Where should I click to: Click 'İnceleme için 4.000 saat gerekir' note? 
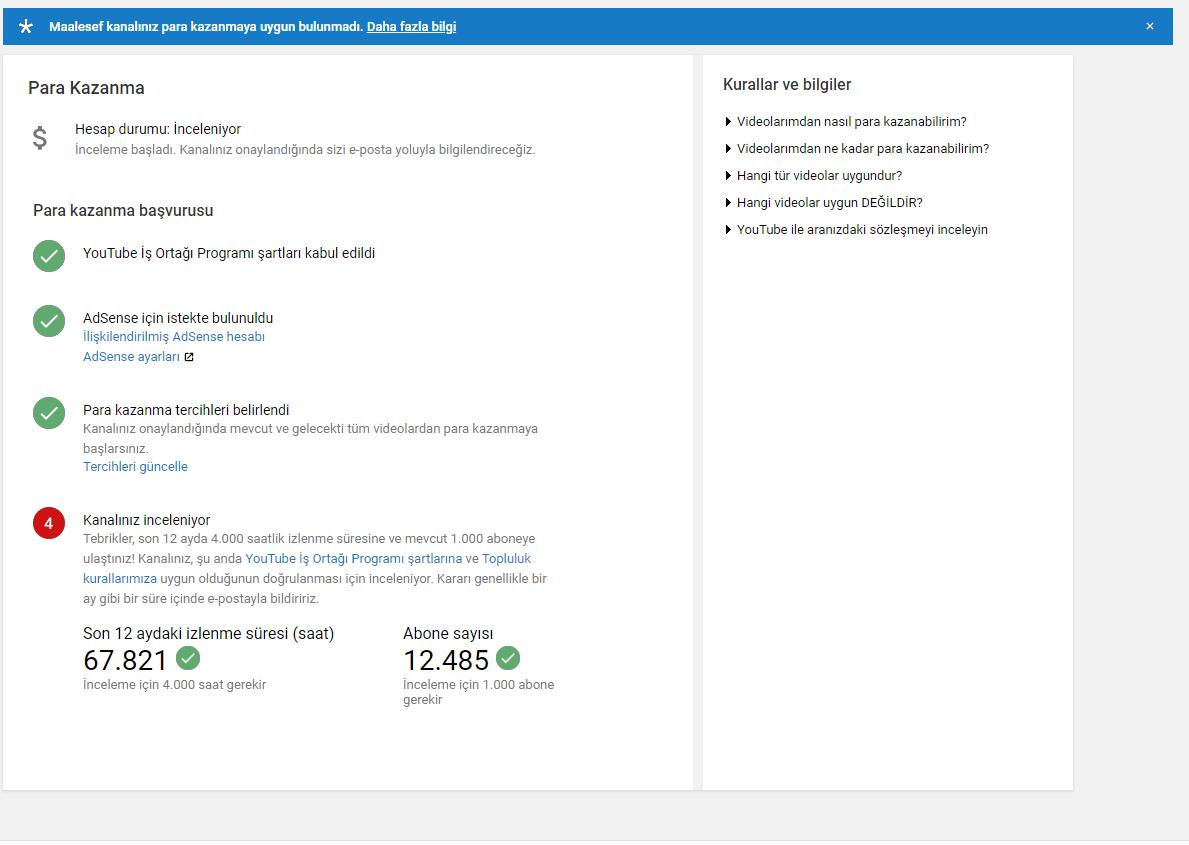(174, 685)
